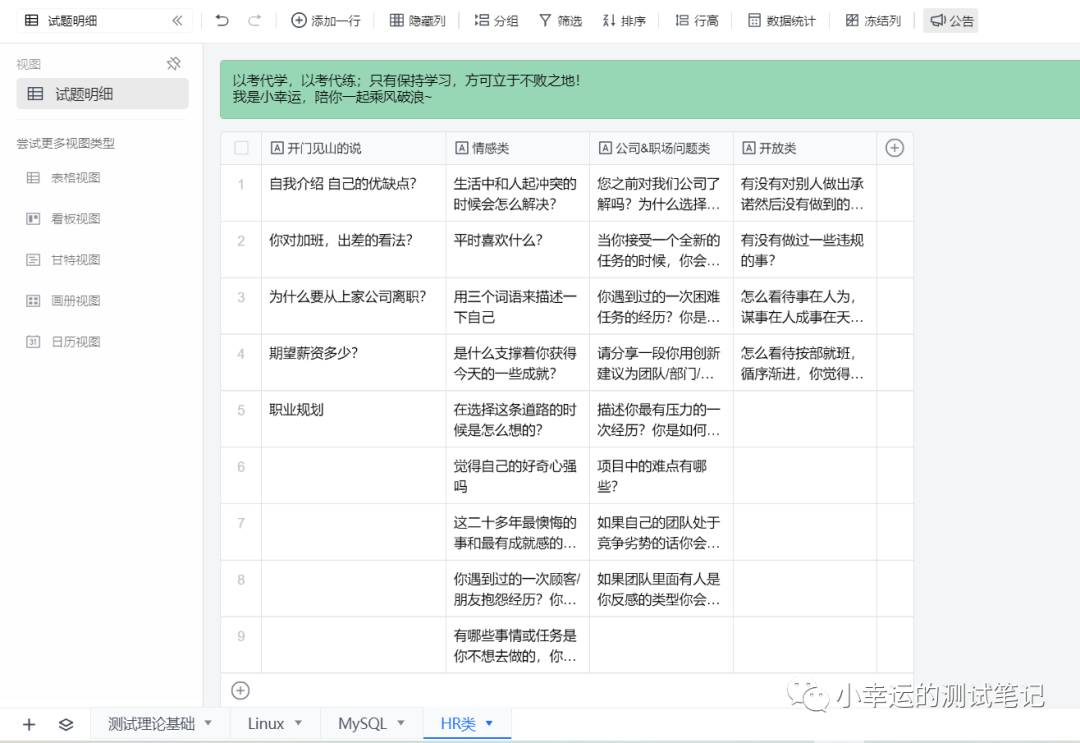The height and width of the screenshot is (743, 1080).
Task: Open 筛选 filter option
Action: pos(561,21)
